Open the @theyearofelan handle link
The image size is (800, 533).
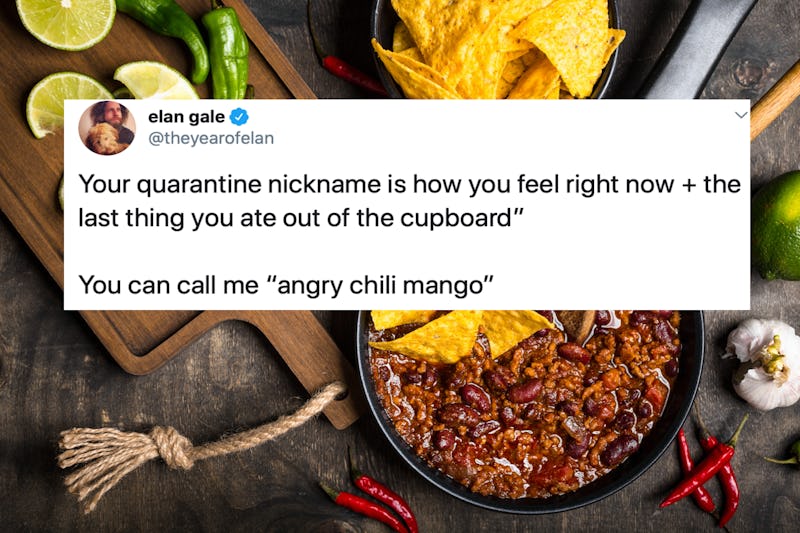(x=211, y=138)
